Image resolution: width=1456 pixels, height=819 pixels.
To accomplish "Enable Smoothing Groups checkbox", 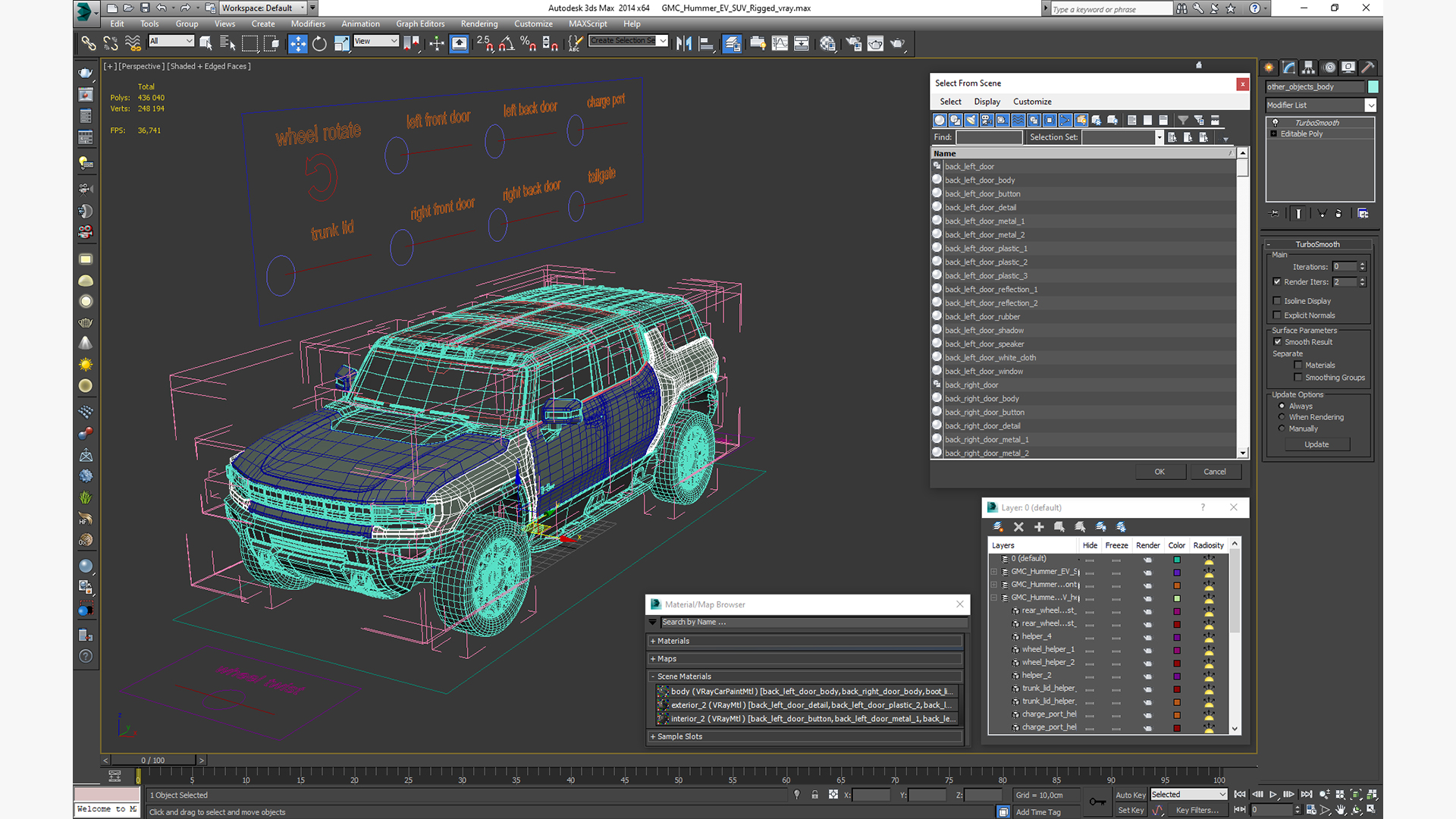I will click(1298, 378).
